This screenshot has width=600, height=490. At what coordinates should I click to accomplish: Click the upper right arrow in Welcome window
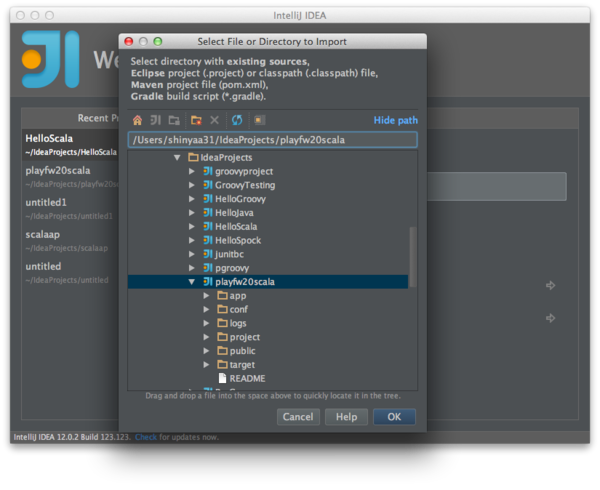pyautogui.click(x=550, y=285)
